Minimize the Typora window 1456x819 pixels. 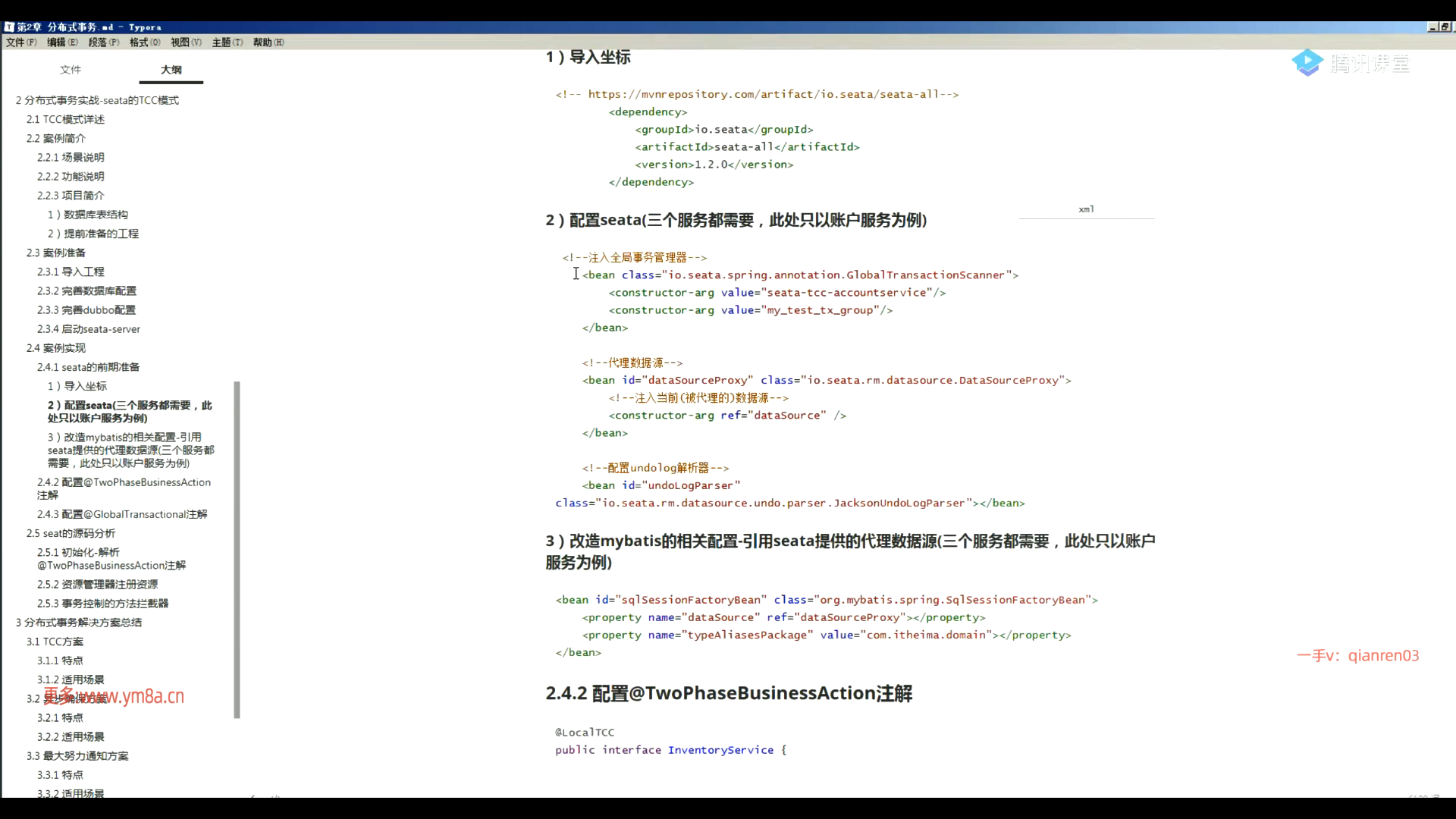click(x=1432, y=27)
